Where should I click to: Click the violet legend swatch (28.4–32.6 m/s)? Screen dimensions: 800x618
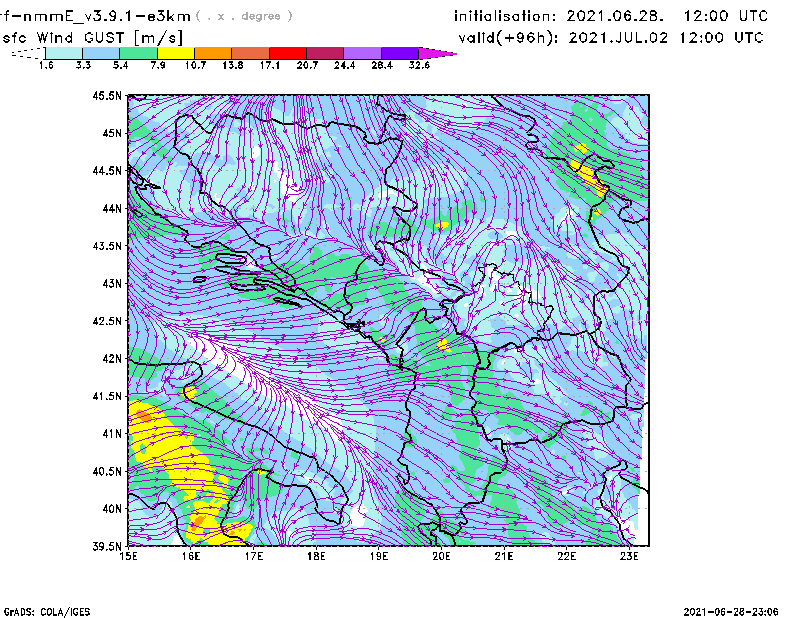pyautogui.click(x=400, y=52)
